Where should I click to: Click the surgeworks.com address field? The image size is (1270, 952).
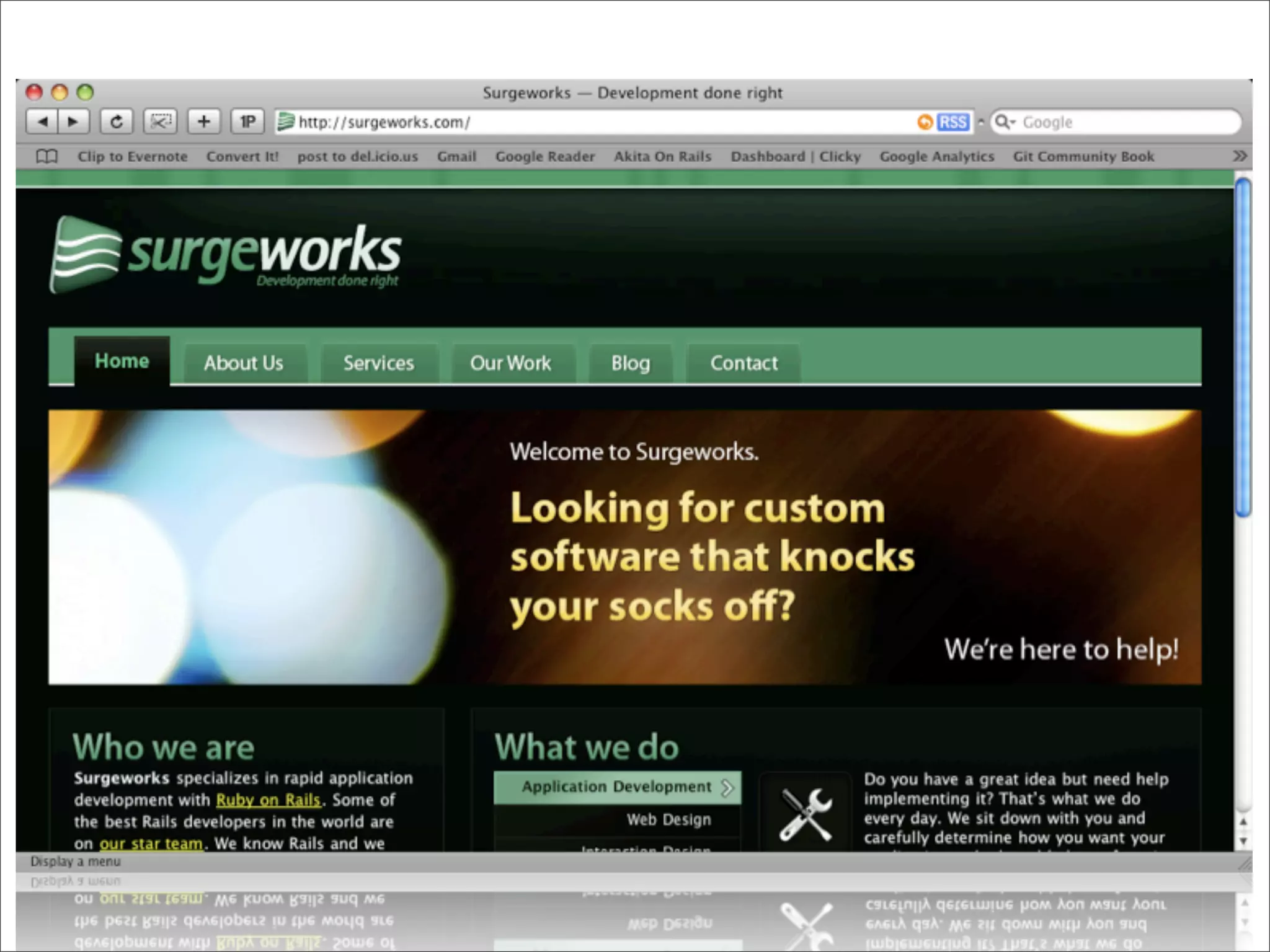pyautogui.click(x=595, y=122)
